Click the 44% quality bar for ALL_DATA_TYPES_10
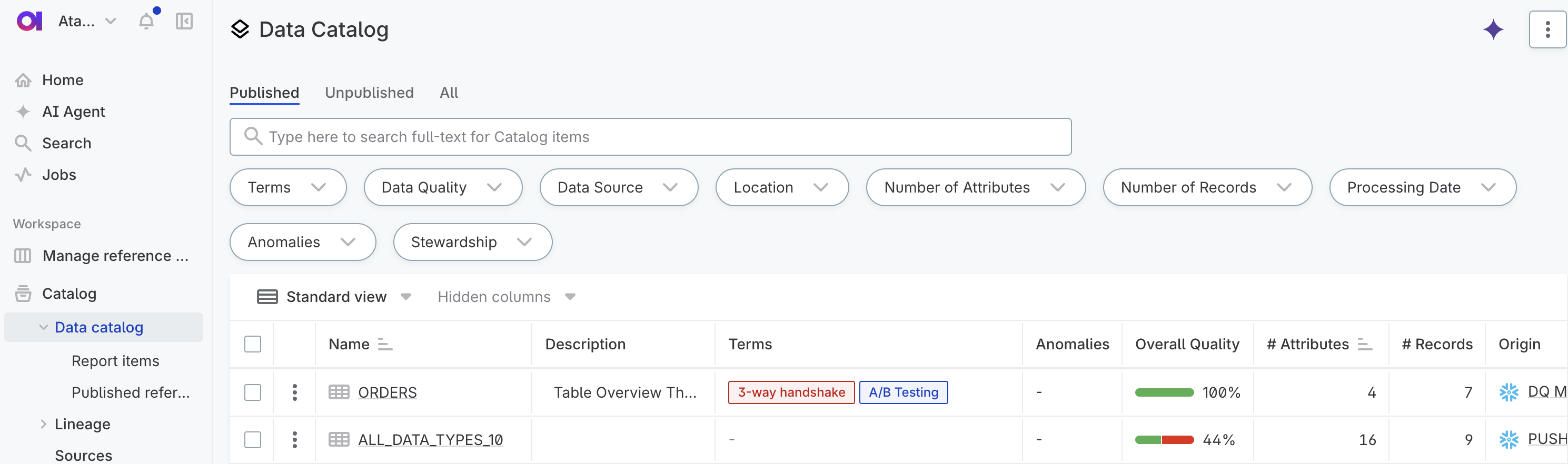The height and width of the screenshot is (464, 1568). [x=1164, y=440]
